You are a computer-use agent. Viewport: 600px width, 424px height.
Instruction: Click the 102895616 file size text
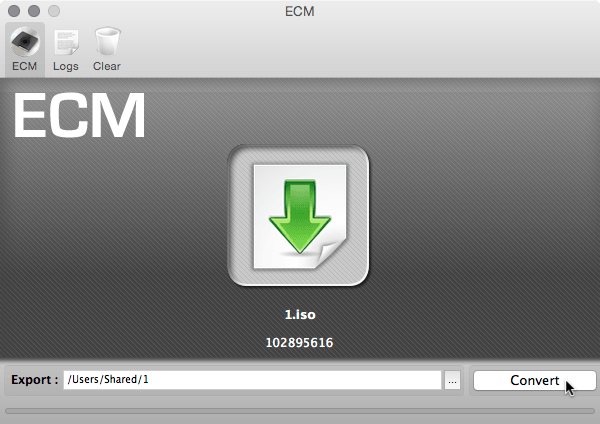click(299, 342)
